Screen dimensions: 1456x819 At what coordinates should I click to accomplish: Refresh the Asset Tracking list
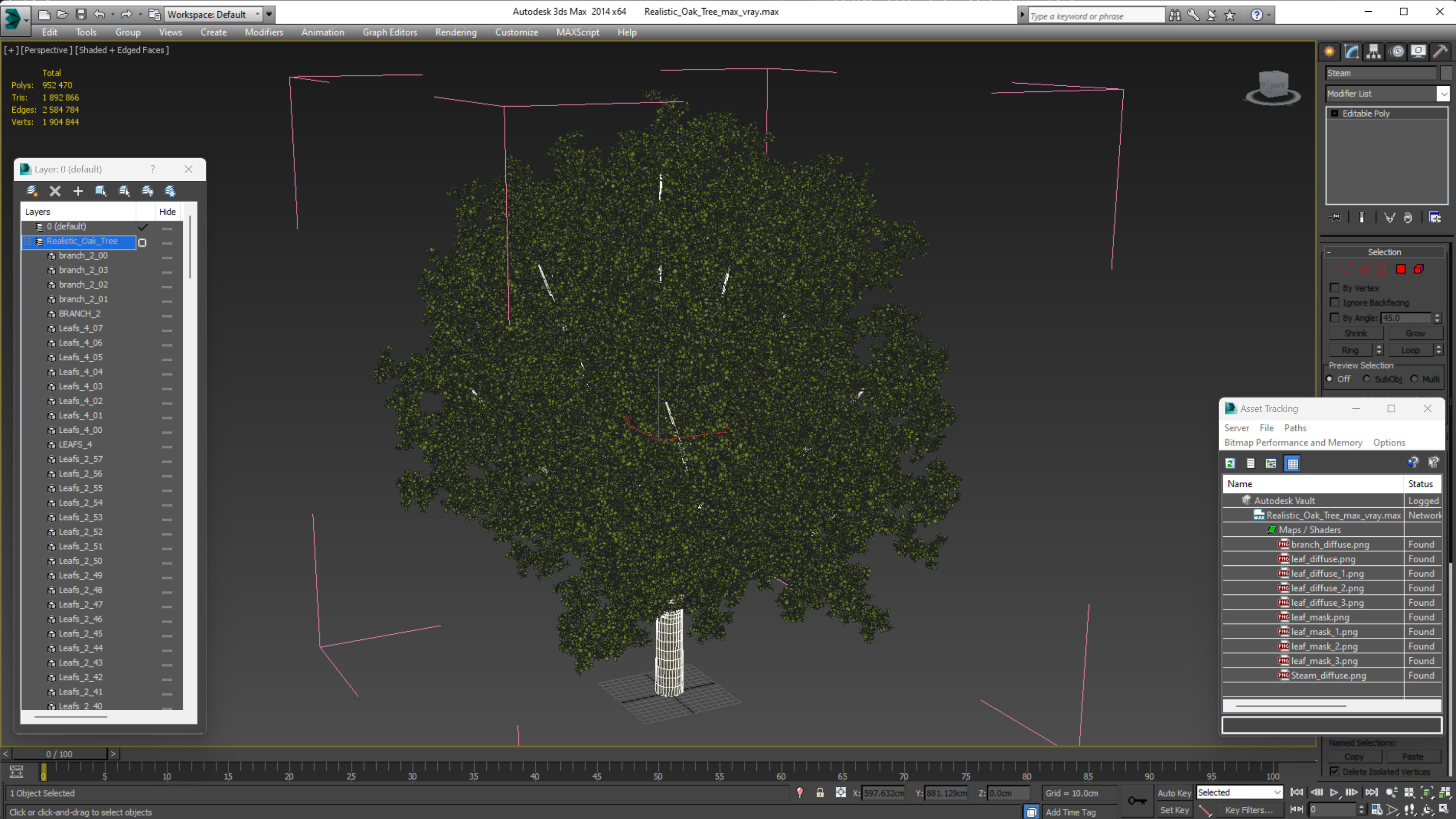tap(1230, 463)
